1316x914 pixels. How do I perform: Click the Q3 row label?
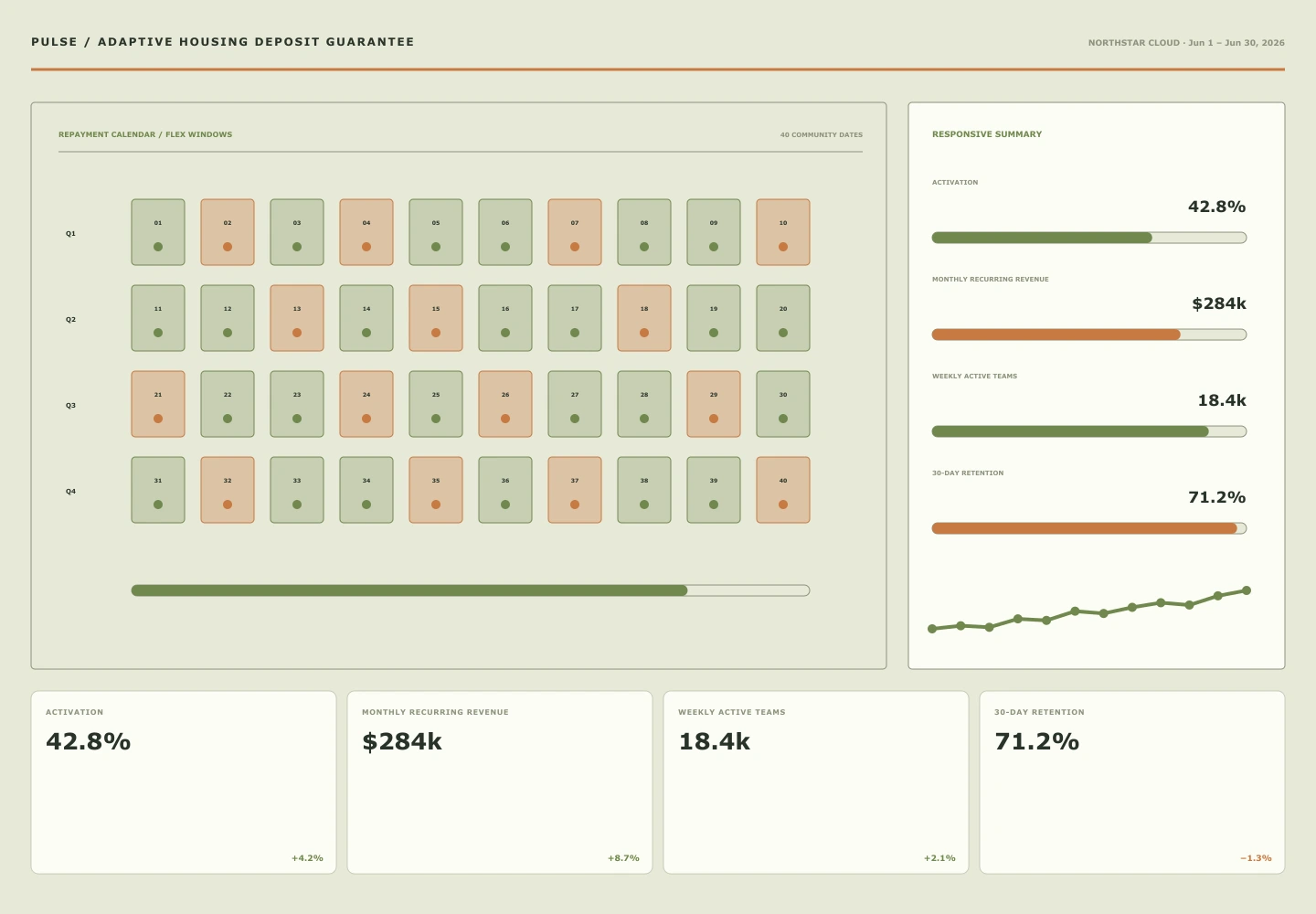coord(70,406)
